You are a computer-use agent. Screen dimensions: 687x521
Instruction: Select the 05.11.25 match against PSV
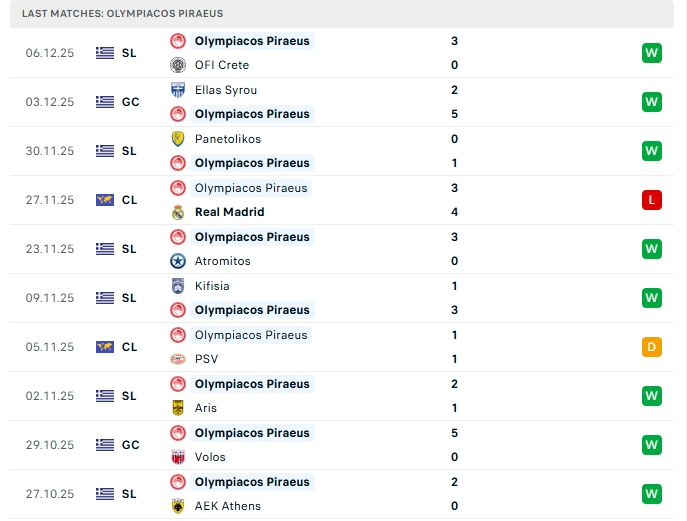point(340,347)
